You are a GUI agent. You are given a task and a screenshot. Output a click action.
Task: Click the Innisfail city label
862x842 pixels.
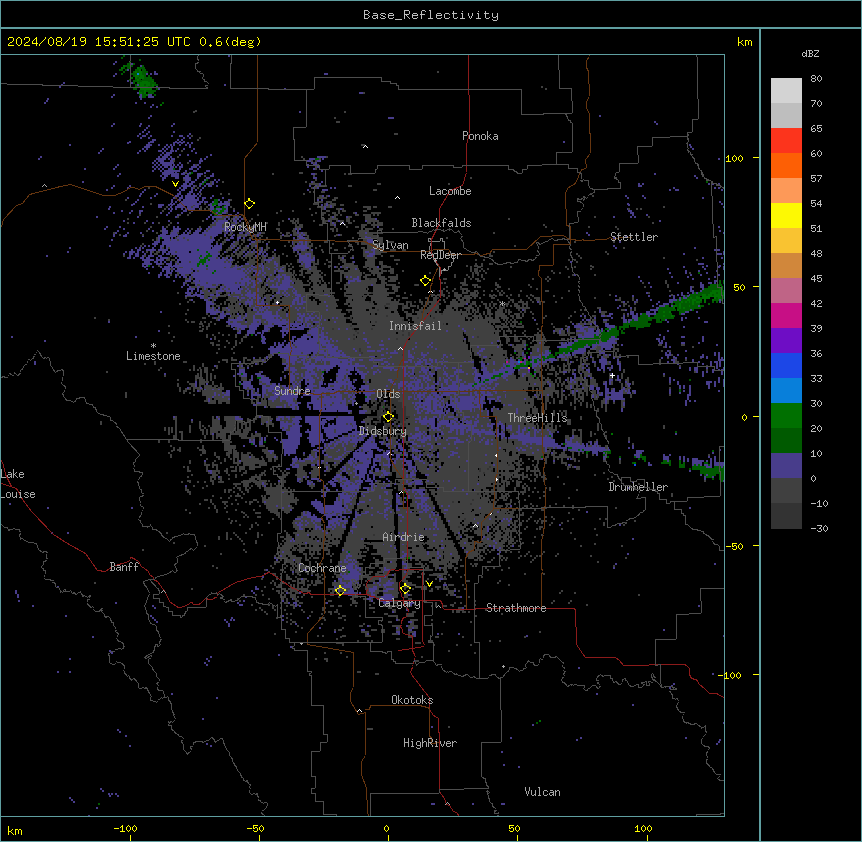(415, 326)
